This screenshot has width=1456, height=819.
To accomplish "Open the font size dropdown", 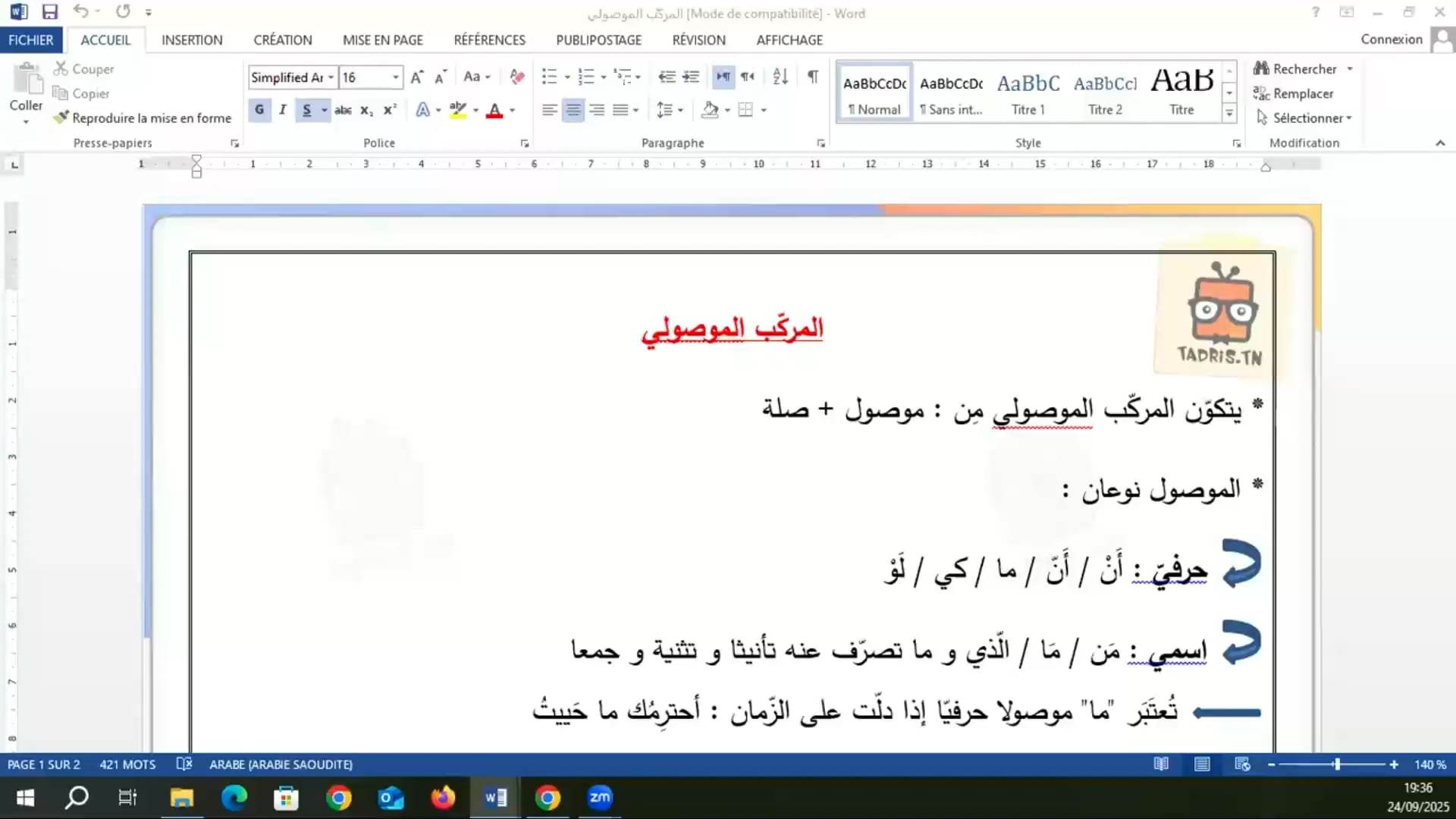I will tap(395, 77).
